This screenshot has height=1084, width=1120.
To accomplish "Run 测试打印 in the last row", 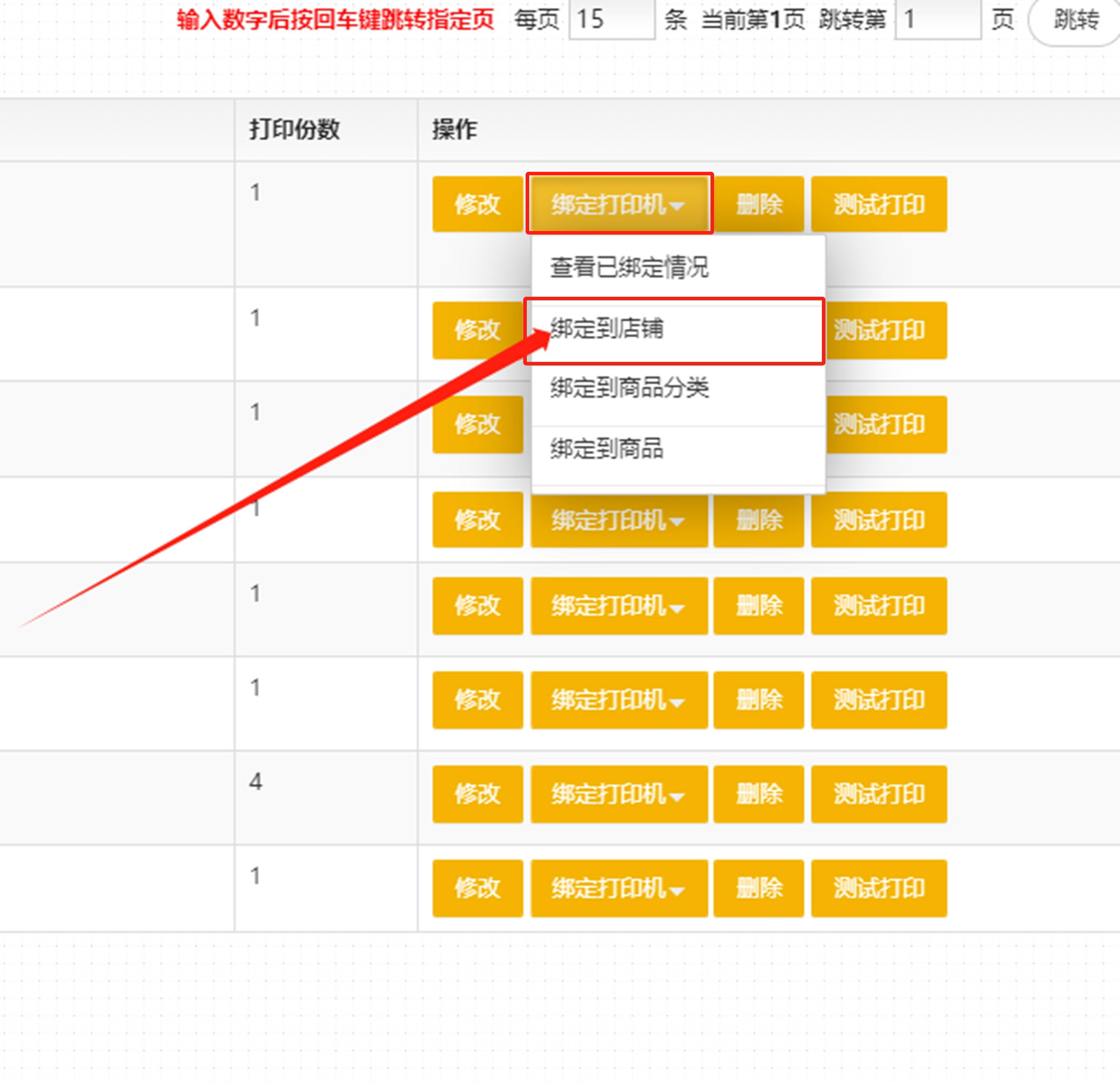I will click(878, 888).
